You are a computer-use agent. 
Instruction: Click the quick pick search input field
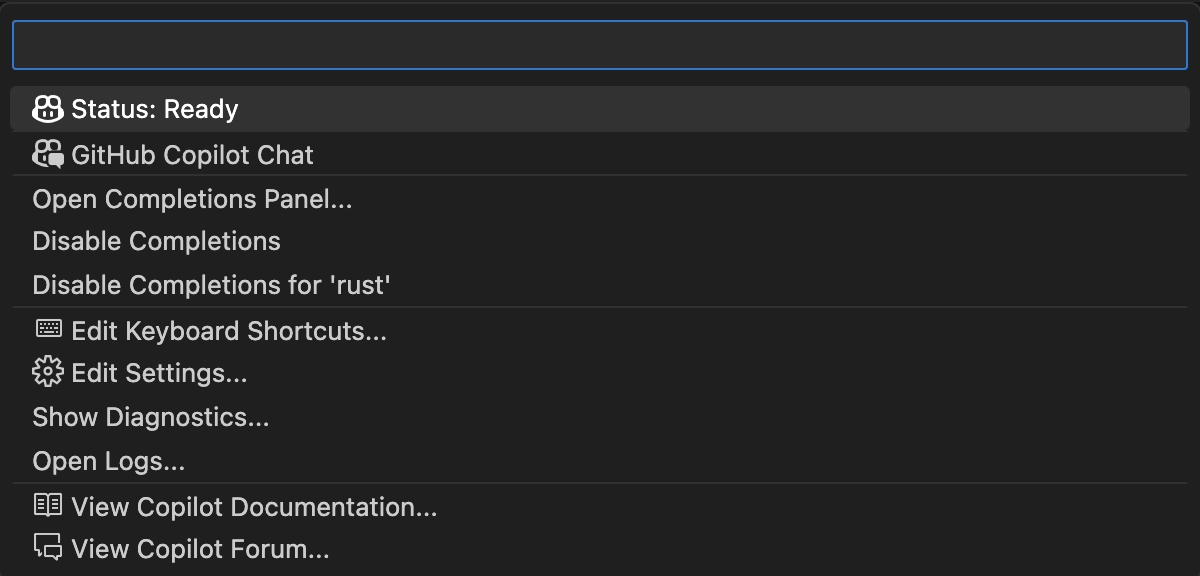pyautogui.click(x=600, y=43)
